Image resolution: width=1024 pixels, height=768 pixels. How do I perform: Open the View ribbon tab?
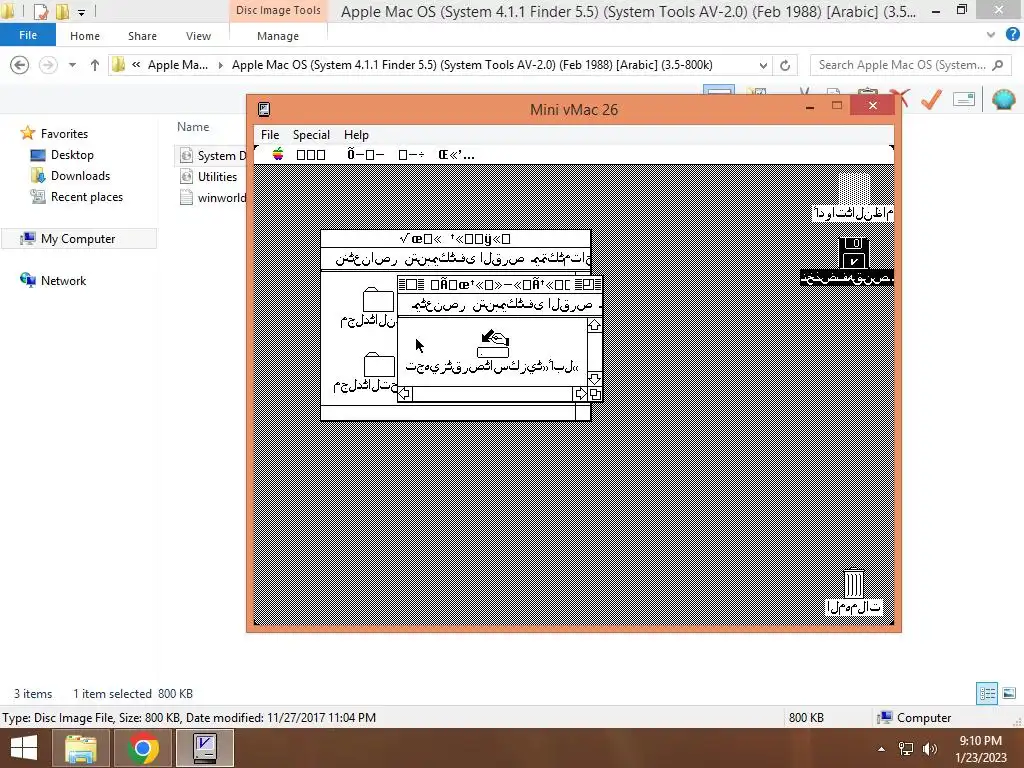tap(198, 36)
